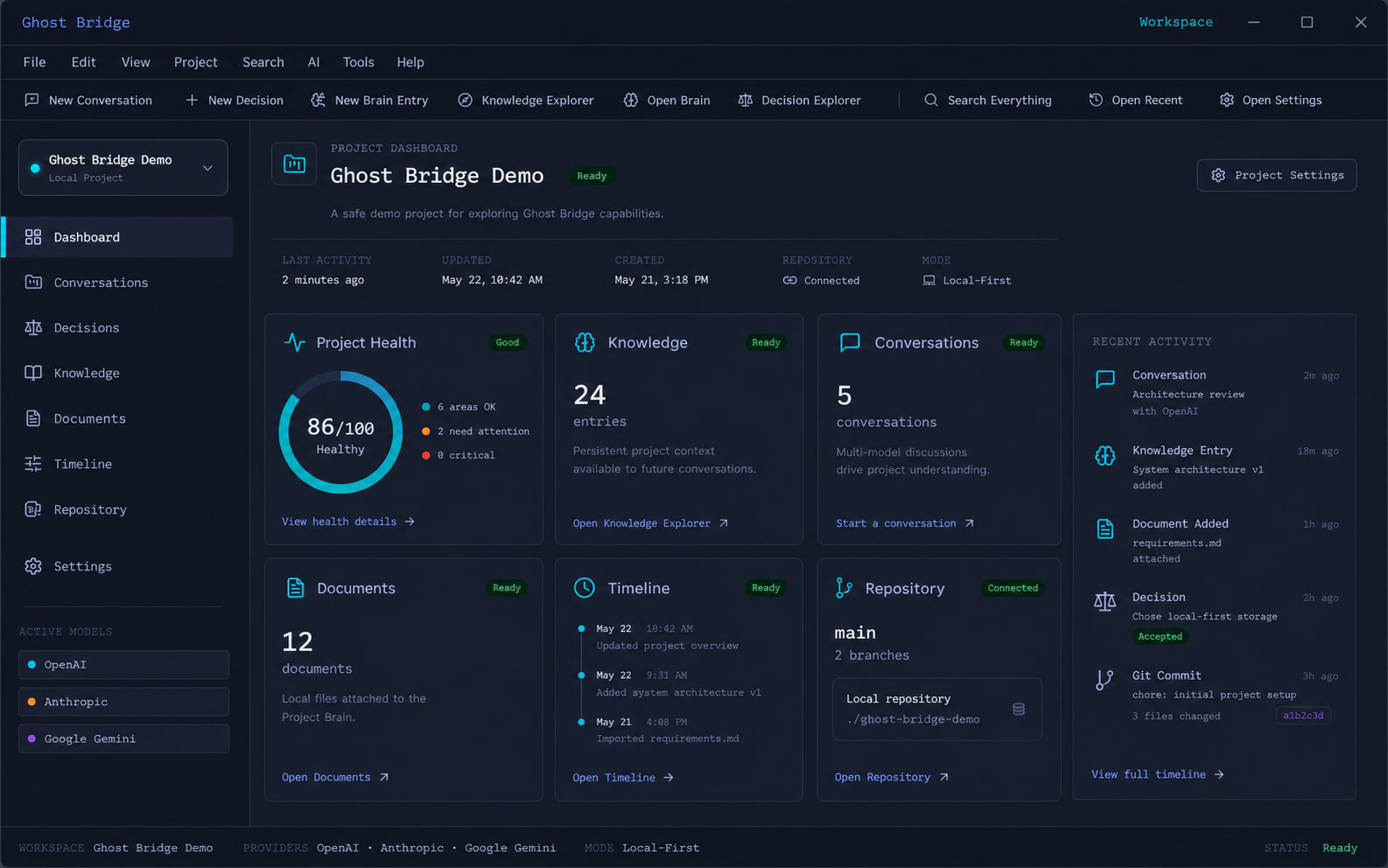Click the Document Added activity icon

pos(1104,528)
